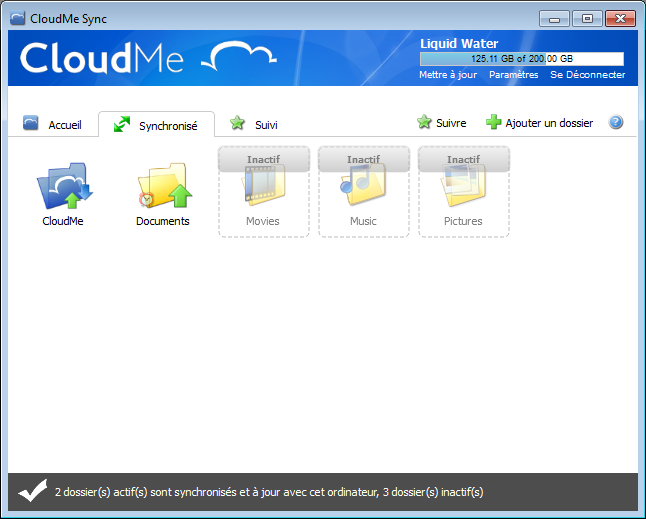Click the Liquid Water account name

coord(459,44)
